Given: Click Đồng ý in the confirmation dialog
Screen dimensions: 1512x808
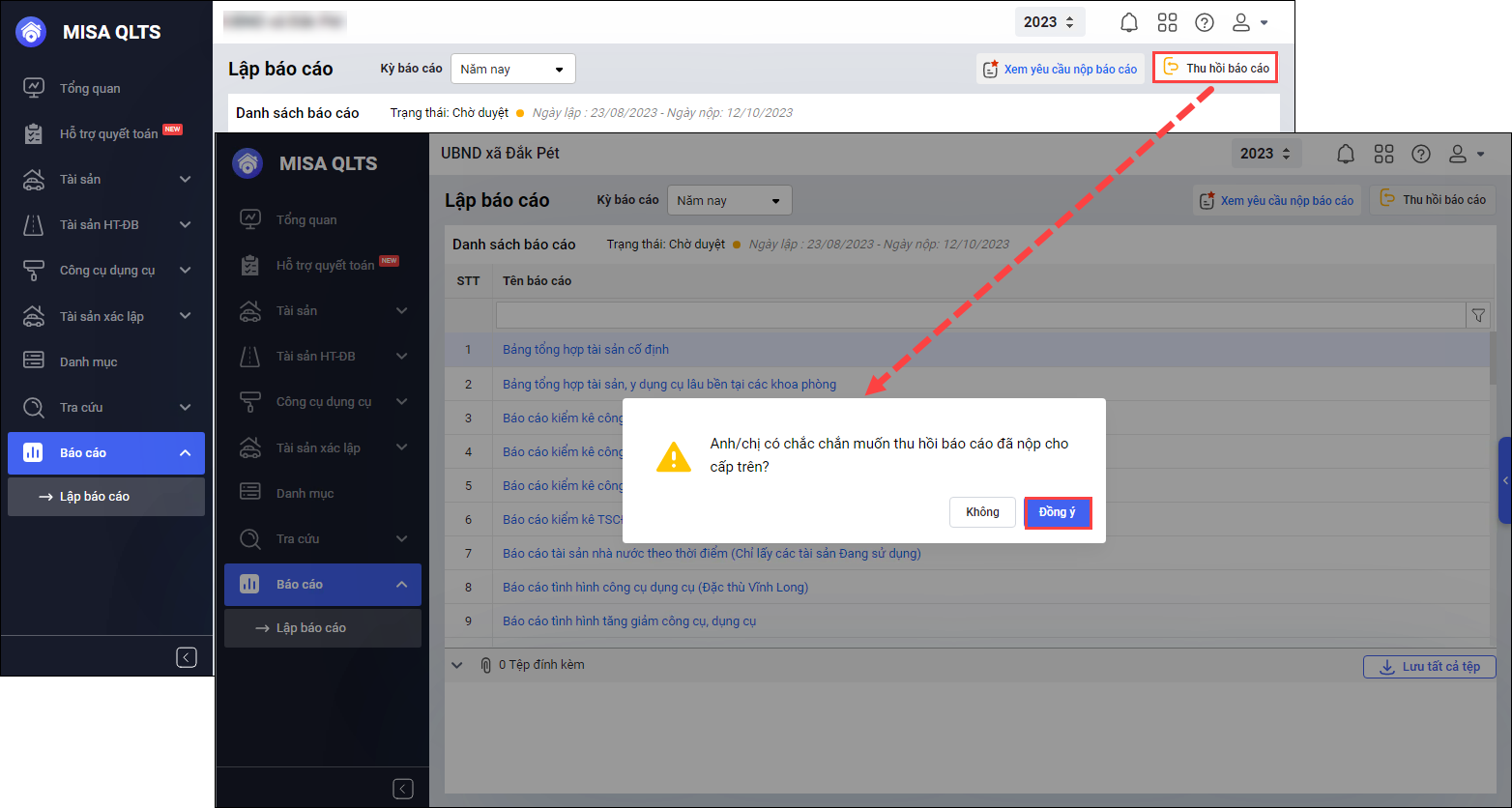Looking at the screenshot, I should (1058, 512).
